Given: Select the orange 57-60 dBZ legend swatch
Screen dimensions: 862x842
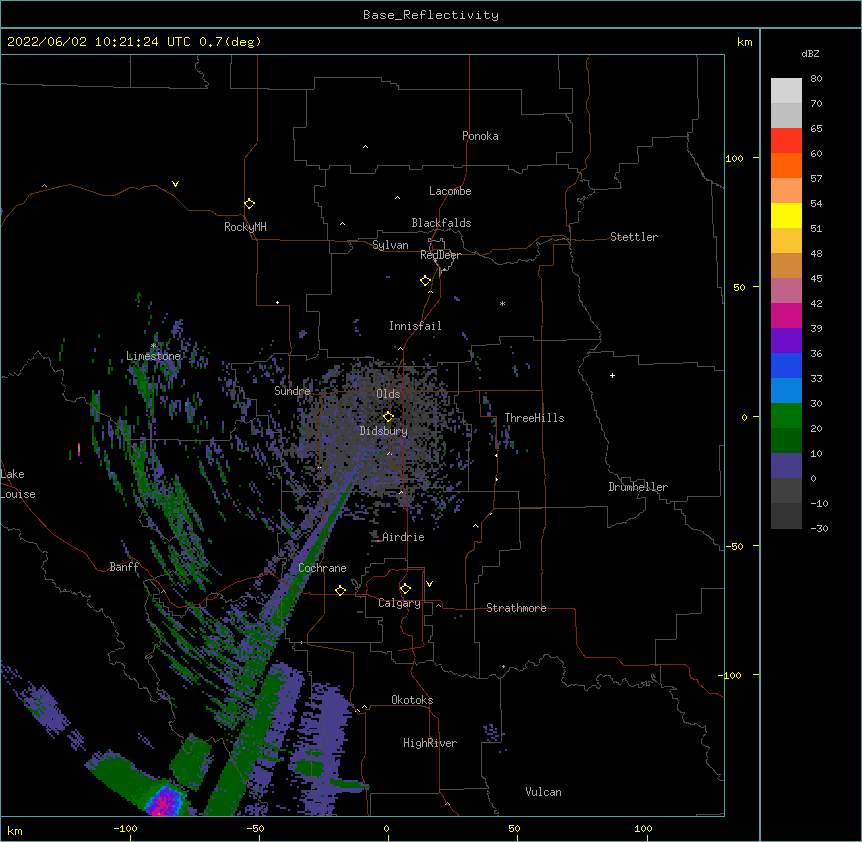Looking at the screenshot, I should click(786, 165).
